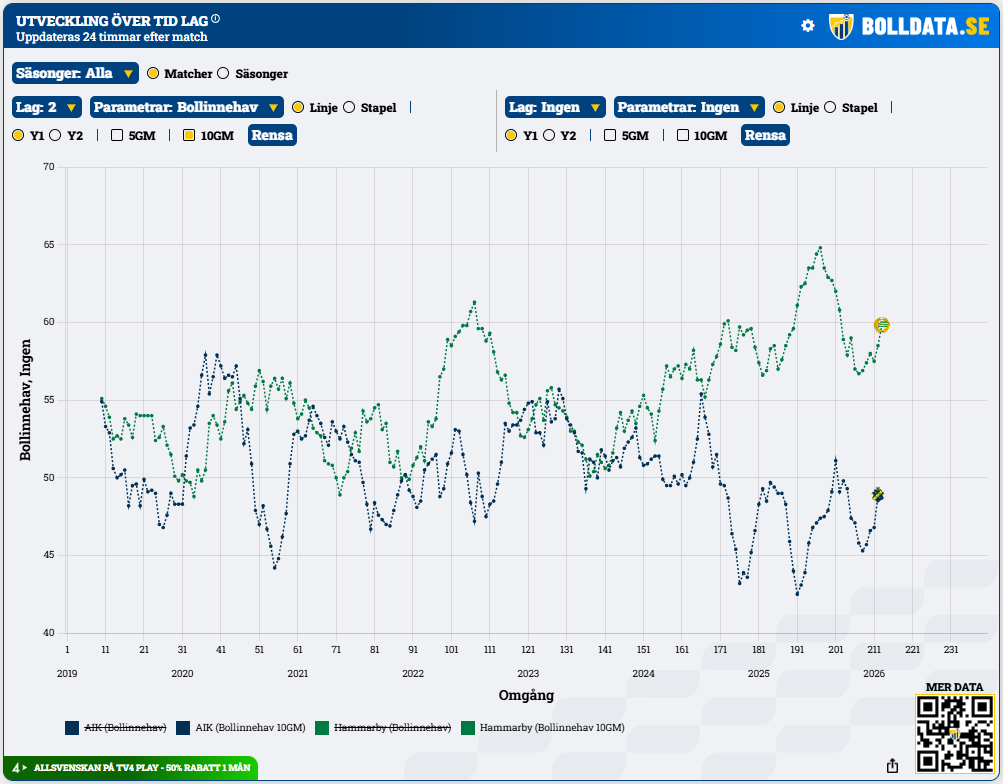1003x784 pixels.
Task: Click the MER DATA QR code
Action: 953,735
